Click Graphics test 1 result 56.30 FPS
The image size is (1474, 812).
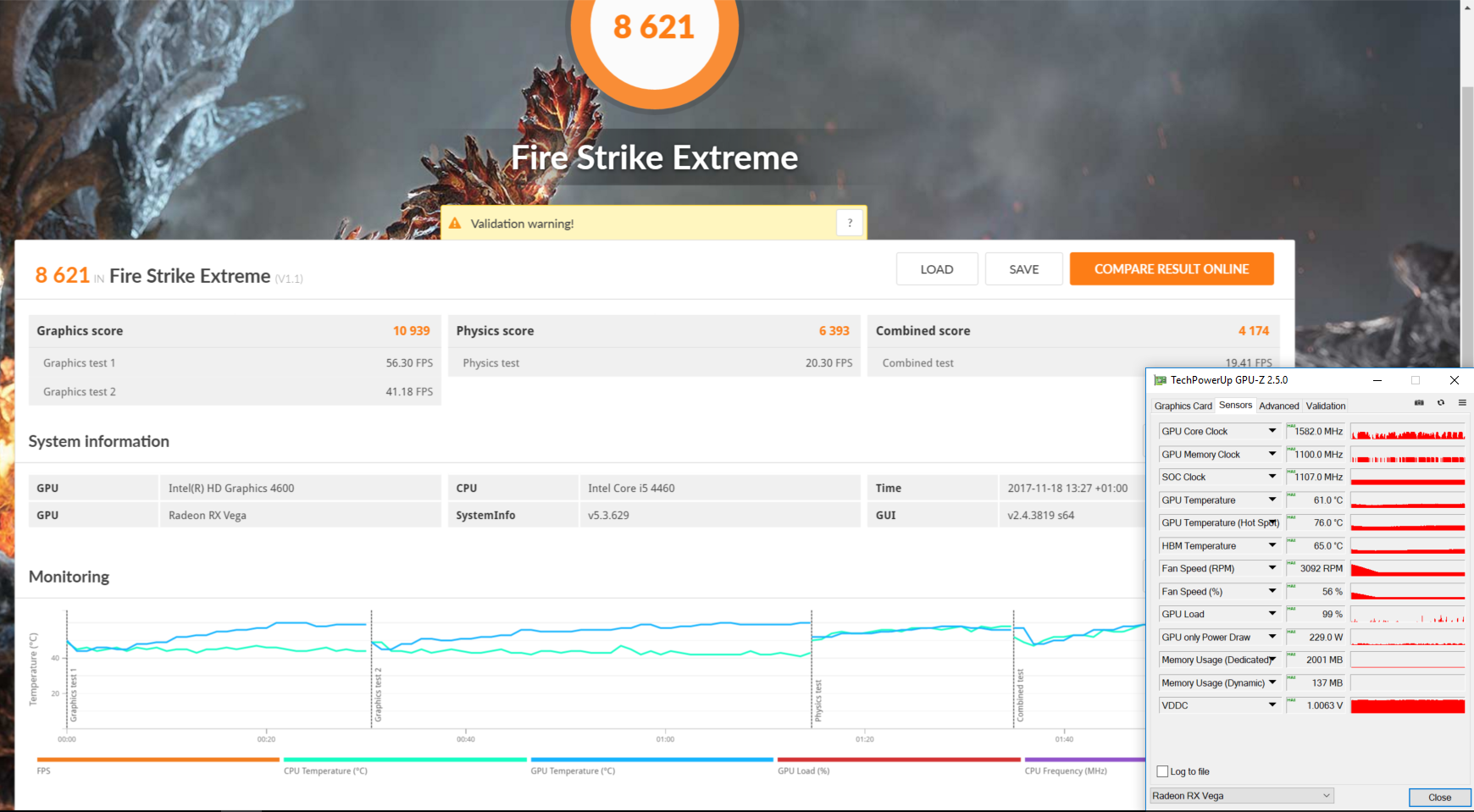pyautogui.click(x=409, y=362)
